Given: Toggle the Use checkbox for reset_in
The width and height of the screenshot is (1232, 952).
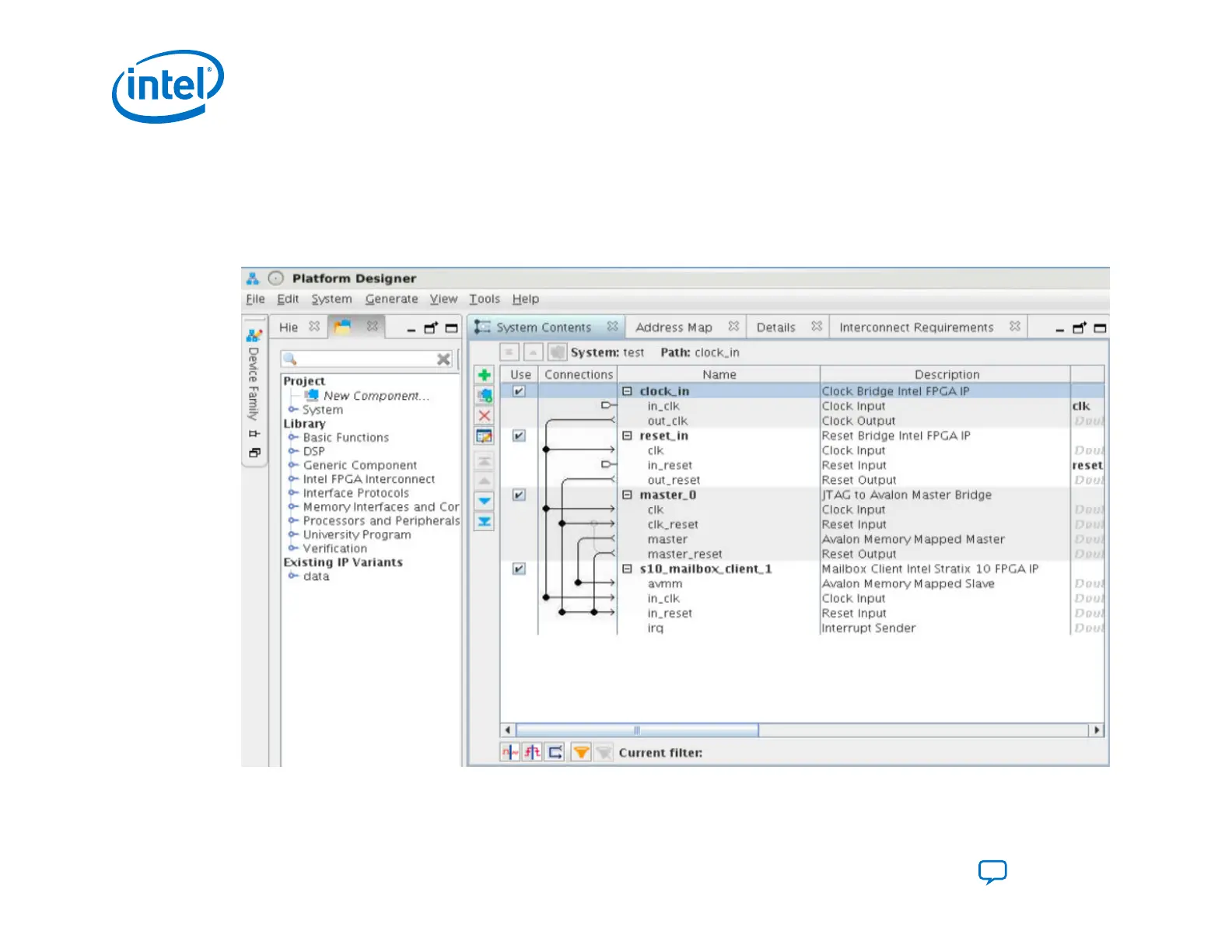Looking at the screenshot, I should tap(519, 436).
